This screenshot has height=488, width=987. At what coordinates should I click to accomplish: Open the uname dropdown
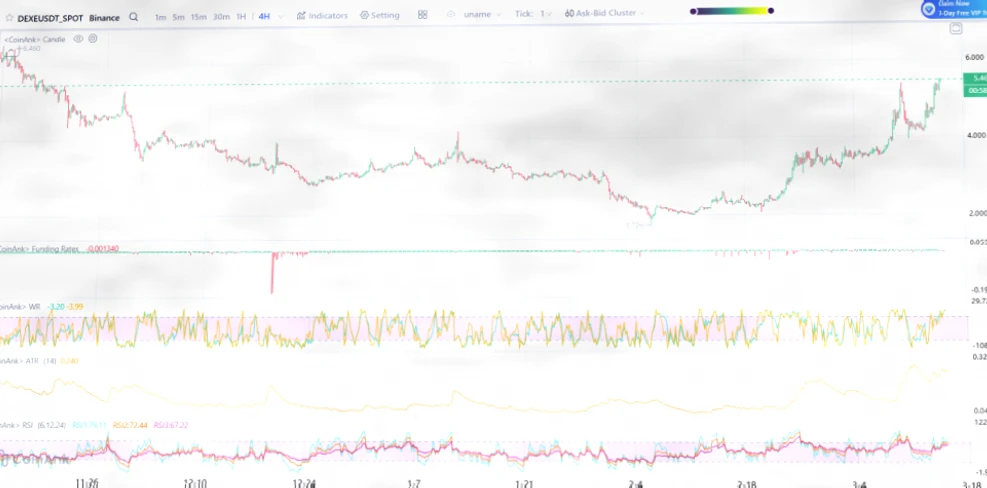tap(483, 14)
